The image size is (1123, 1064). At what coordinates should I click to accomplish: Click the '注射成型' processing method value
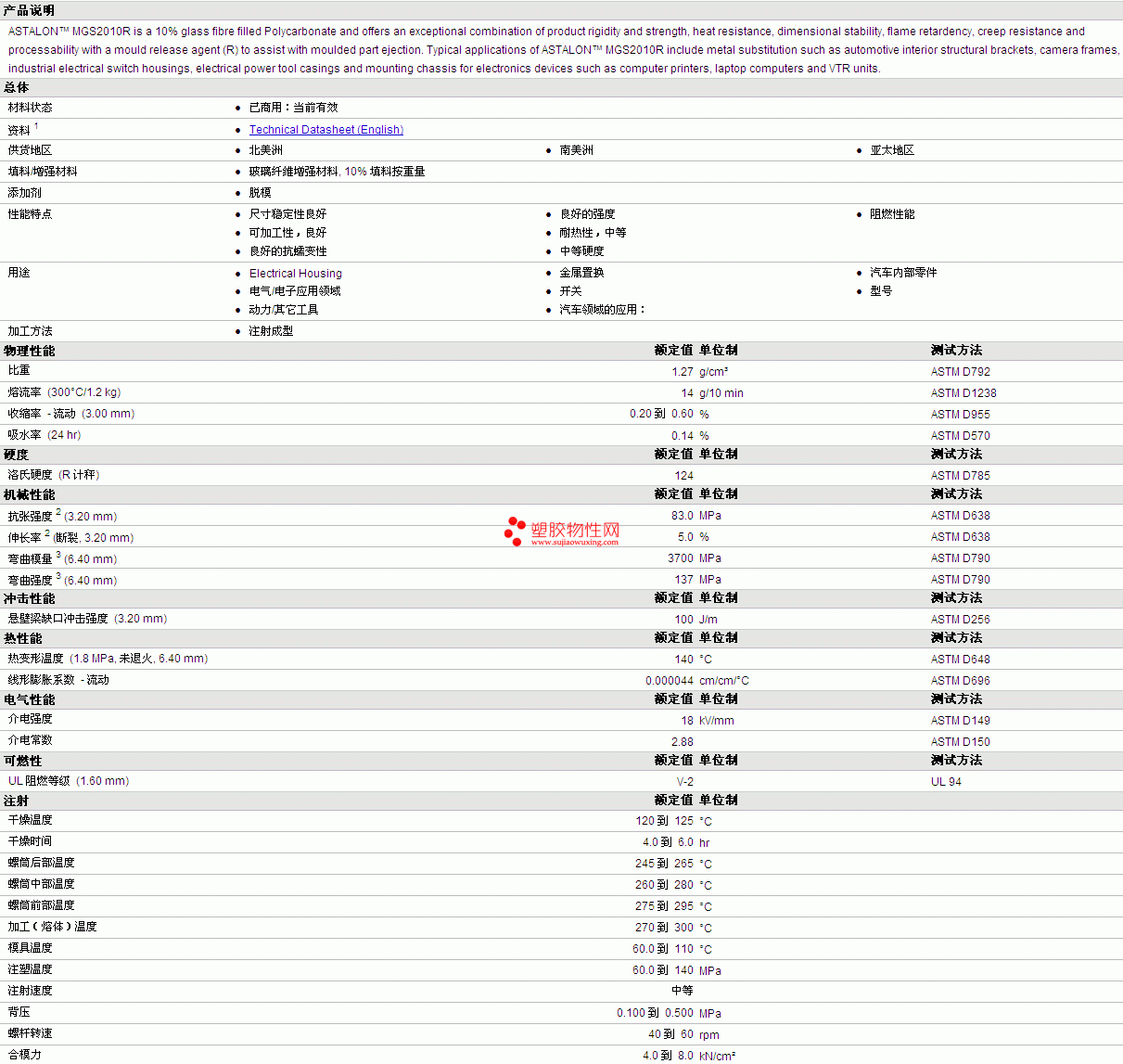(271, 331)
